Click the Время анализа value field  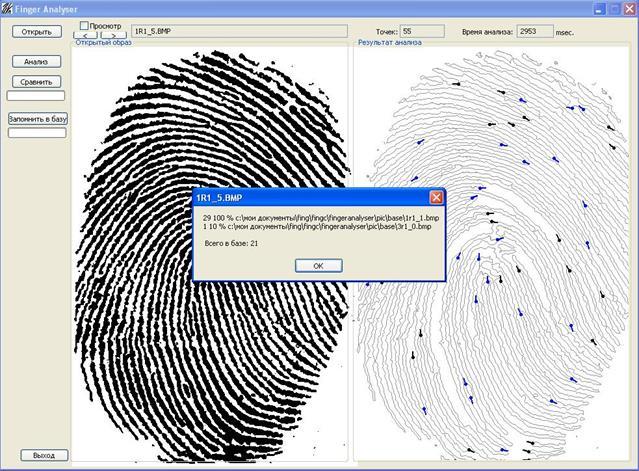[x=534, y=31]
